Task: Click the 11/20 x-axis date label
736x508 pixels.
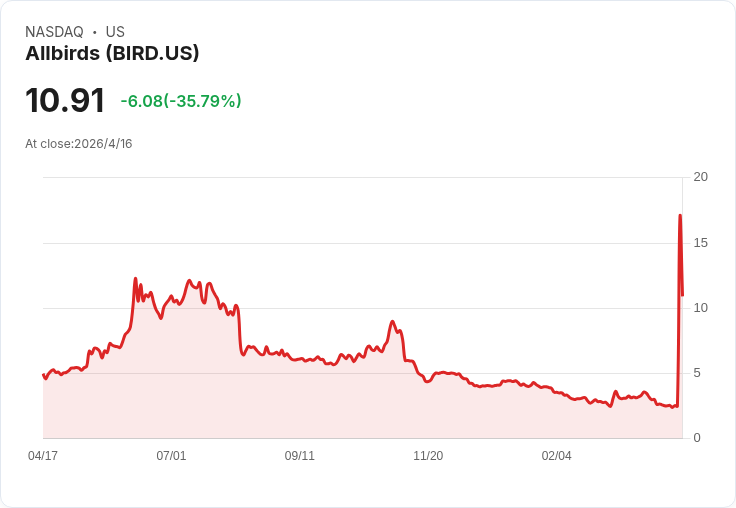Action: 428,456
